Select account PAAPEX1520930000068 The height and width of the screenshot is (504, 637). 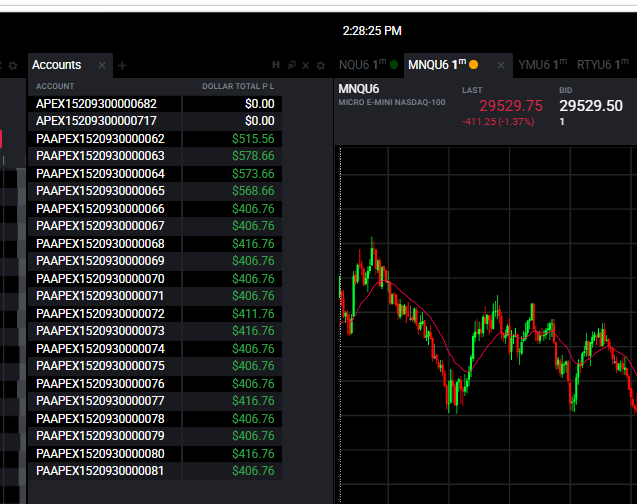[100, 243]
